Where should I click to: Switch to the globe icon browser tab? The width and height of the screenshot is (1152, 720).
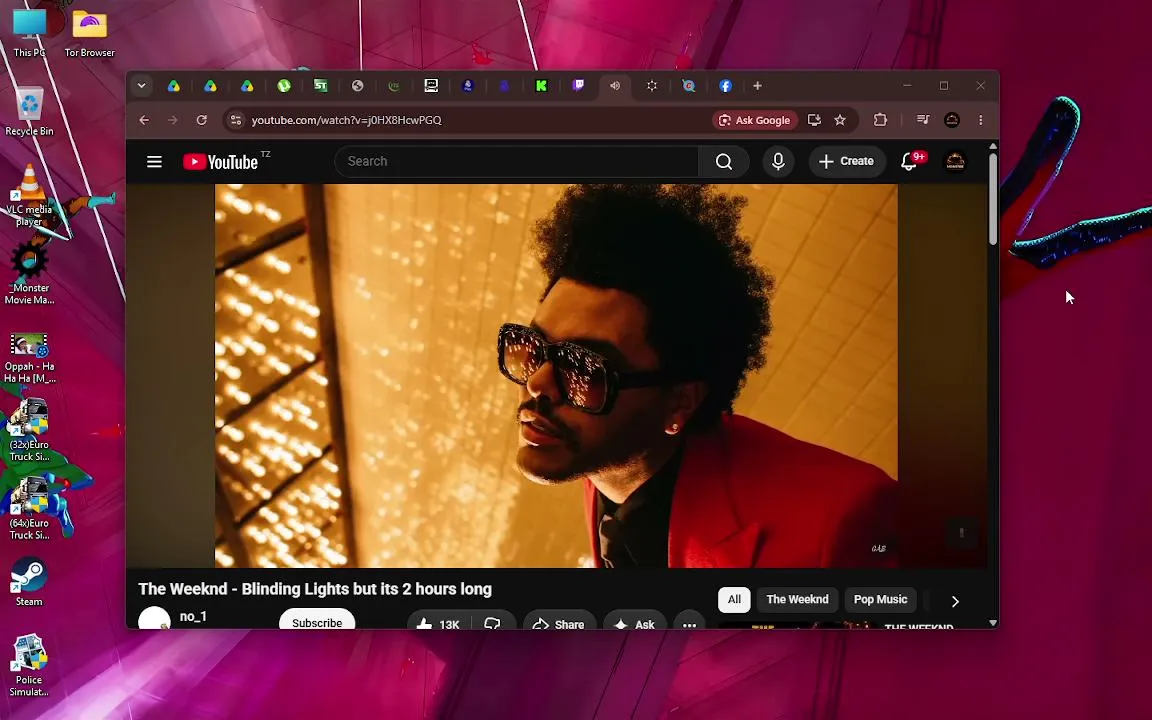tap(358, 86)
